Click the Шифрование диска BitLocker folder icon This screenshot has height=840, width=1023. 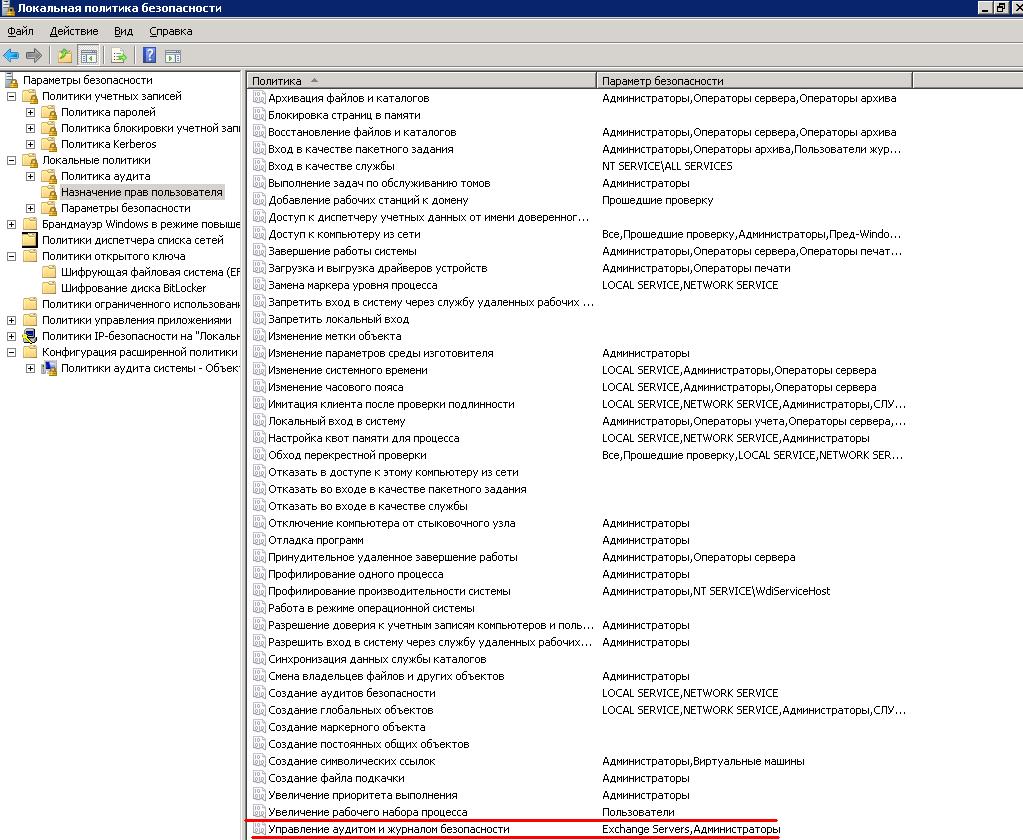coord(49,288)
